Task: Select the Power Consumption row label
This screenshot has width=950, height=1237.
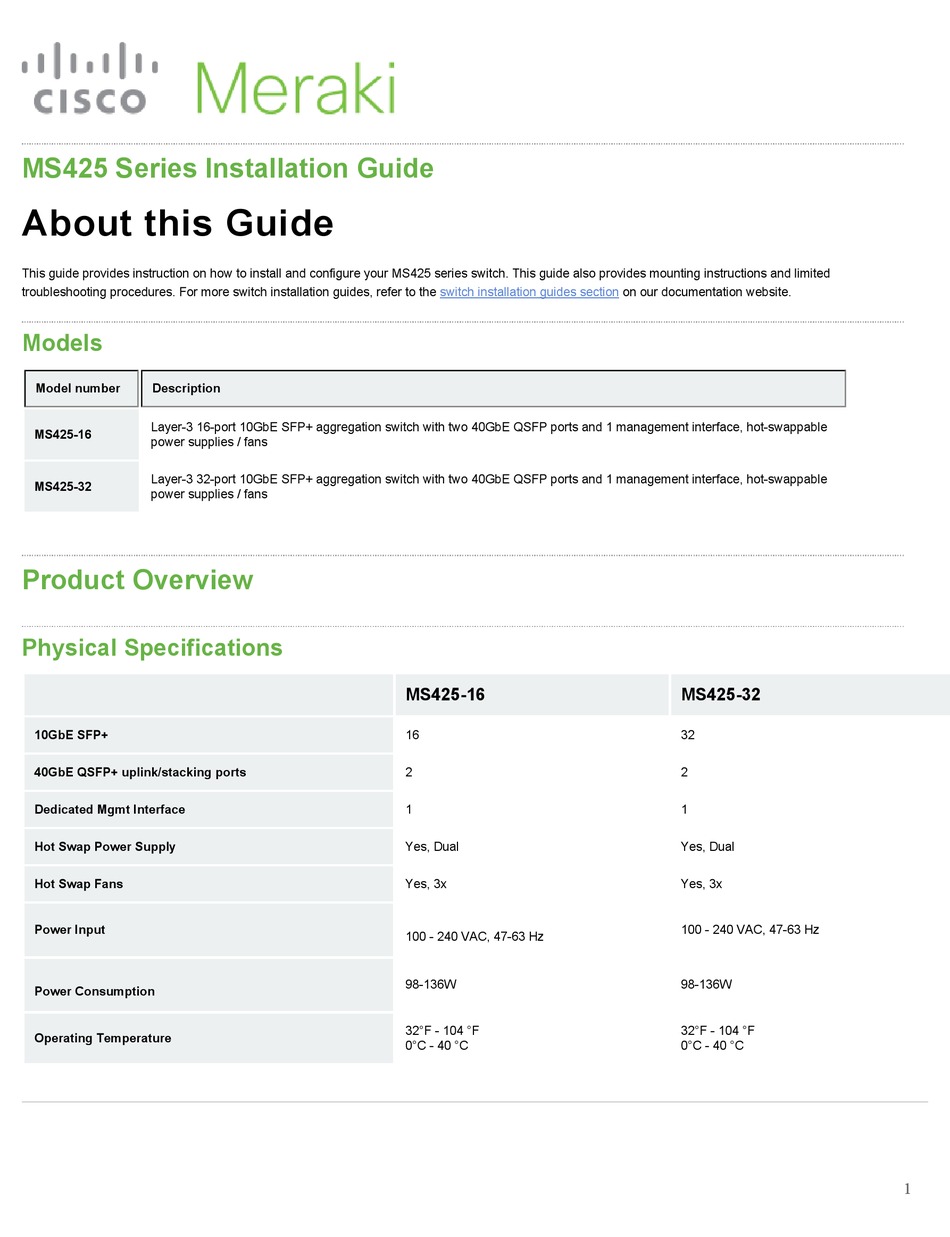Action: pyautogui.click(x=95, y=991)
